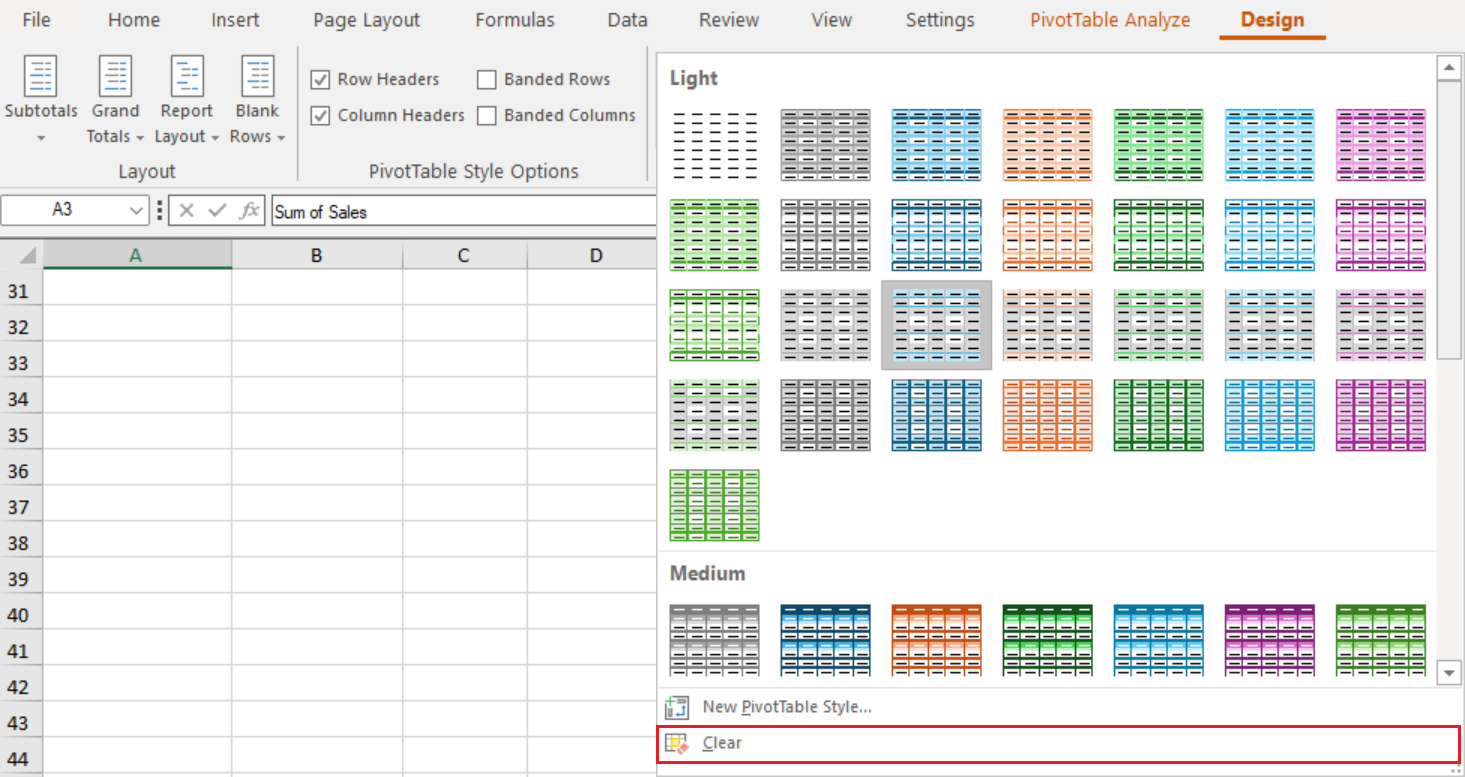This screenshot has width=1465, height=777.
Task: Select the Design tab
Action: pos(1272,20)
